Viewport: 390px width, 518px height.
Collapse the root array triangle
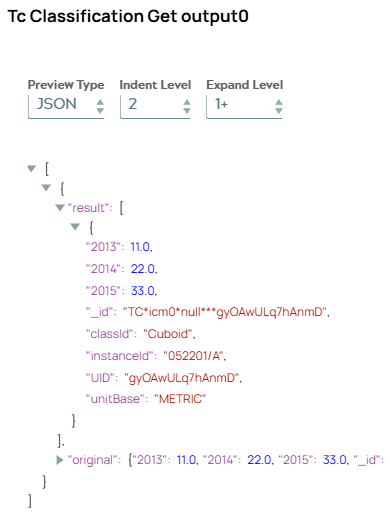point(32,169)
